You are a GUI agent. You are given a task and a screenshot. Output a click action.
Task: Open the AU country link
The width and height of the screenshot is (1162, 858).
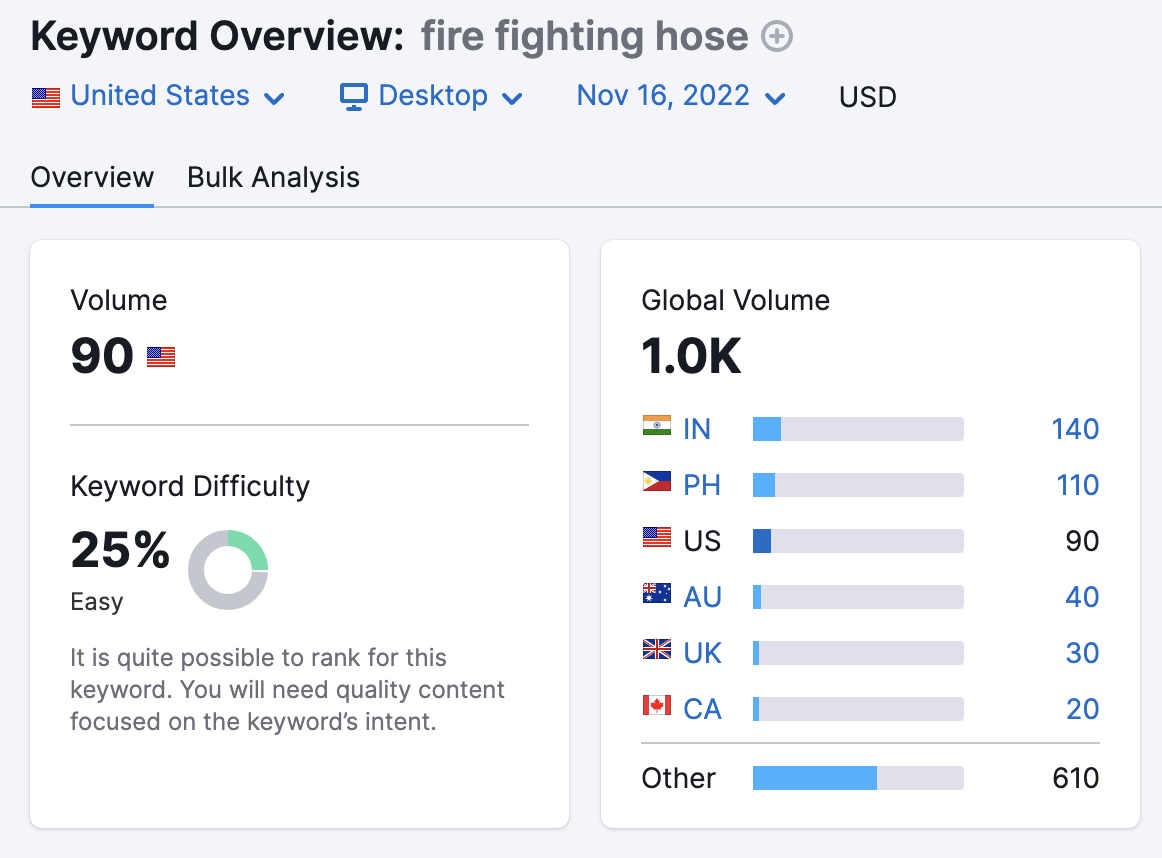click(702, 597)
